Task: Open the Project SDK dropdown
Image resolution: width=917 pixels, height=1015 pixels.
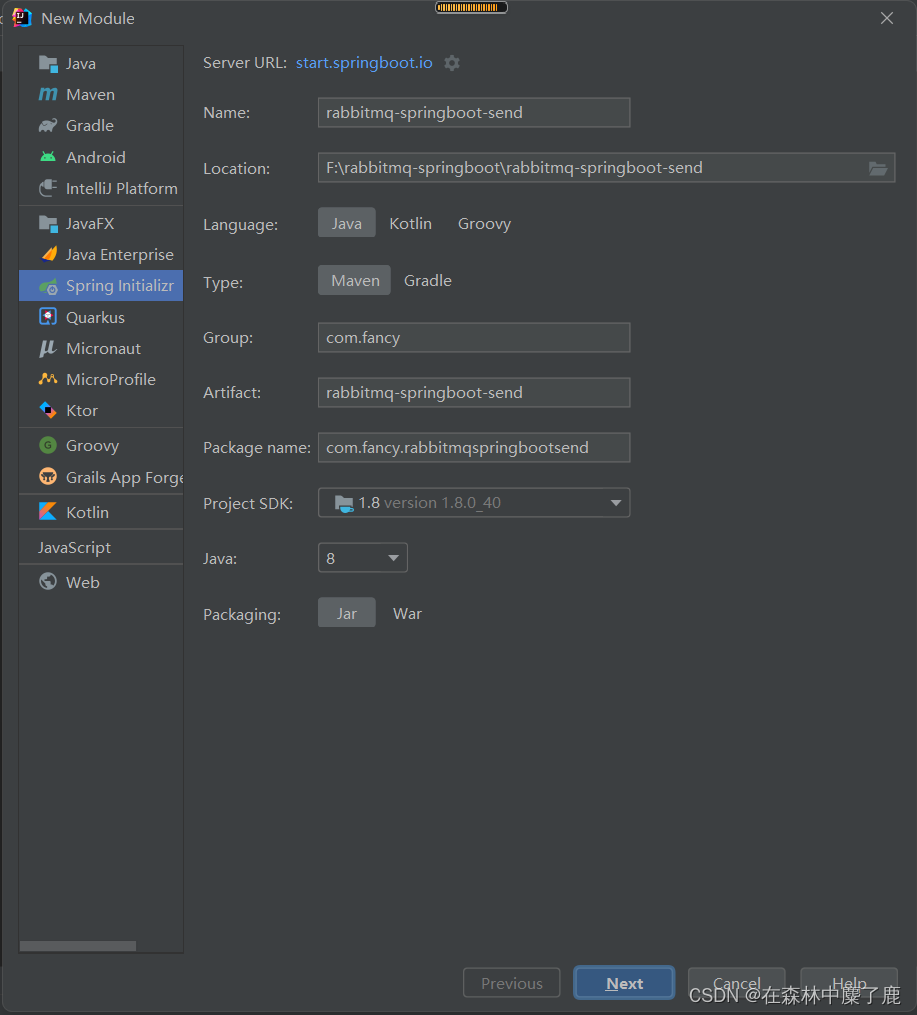Action: tap(474, 503)
